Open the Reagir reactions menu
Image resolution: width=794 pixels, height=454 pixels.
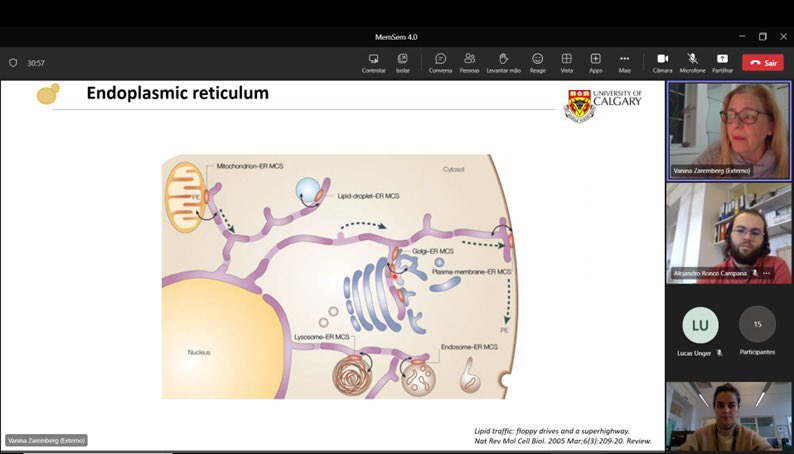coord(538,63)
